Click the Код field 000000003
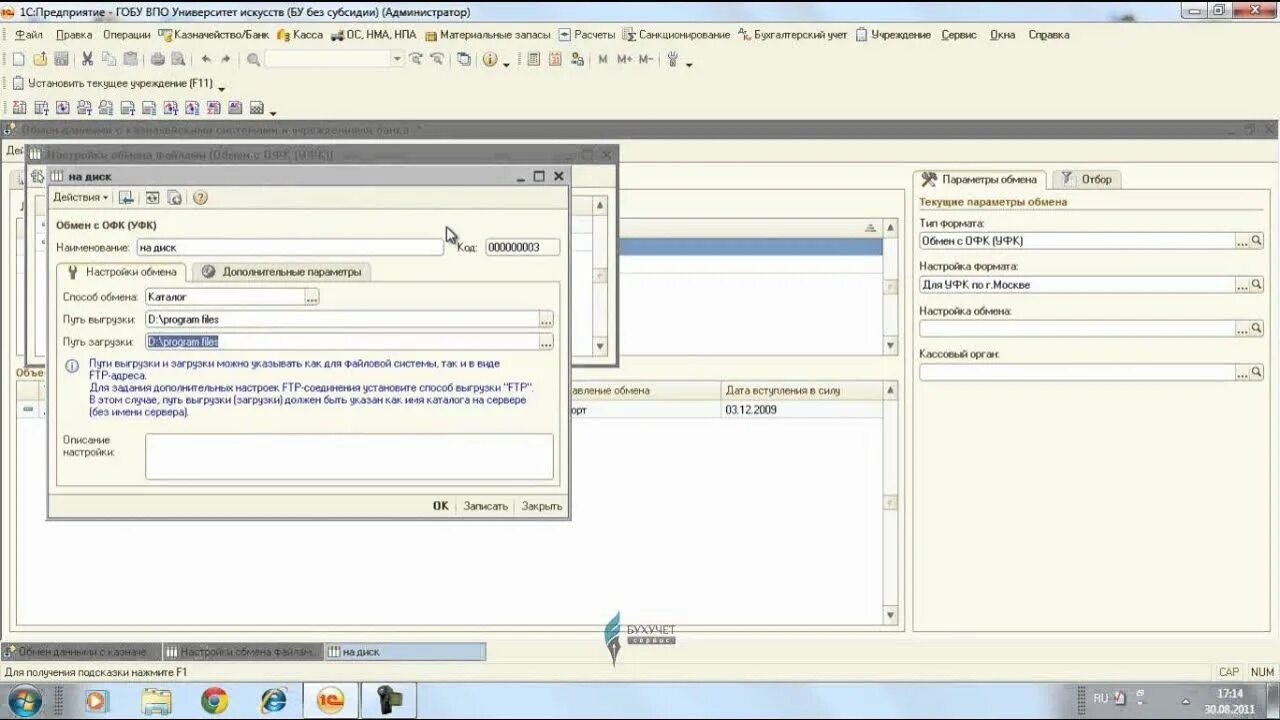Viewport: 1280px width, 720px height. pos(523,247)
